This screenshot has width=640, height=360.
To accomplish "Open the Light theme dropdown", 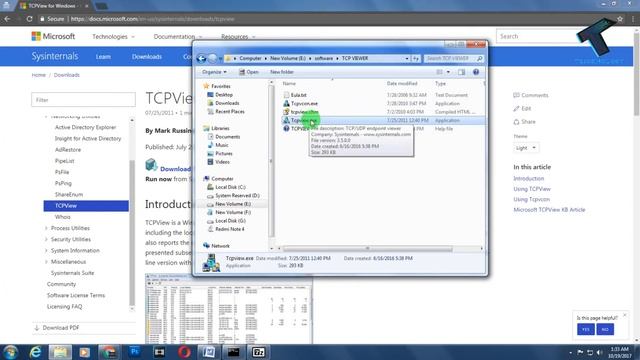I will pos(526,148).
